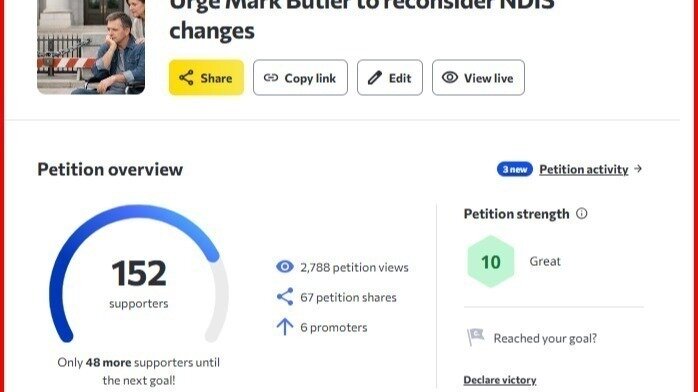Click the arrow next to Petition activity
This screenshot has height=392, width=698.
[x=638, y=169]
